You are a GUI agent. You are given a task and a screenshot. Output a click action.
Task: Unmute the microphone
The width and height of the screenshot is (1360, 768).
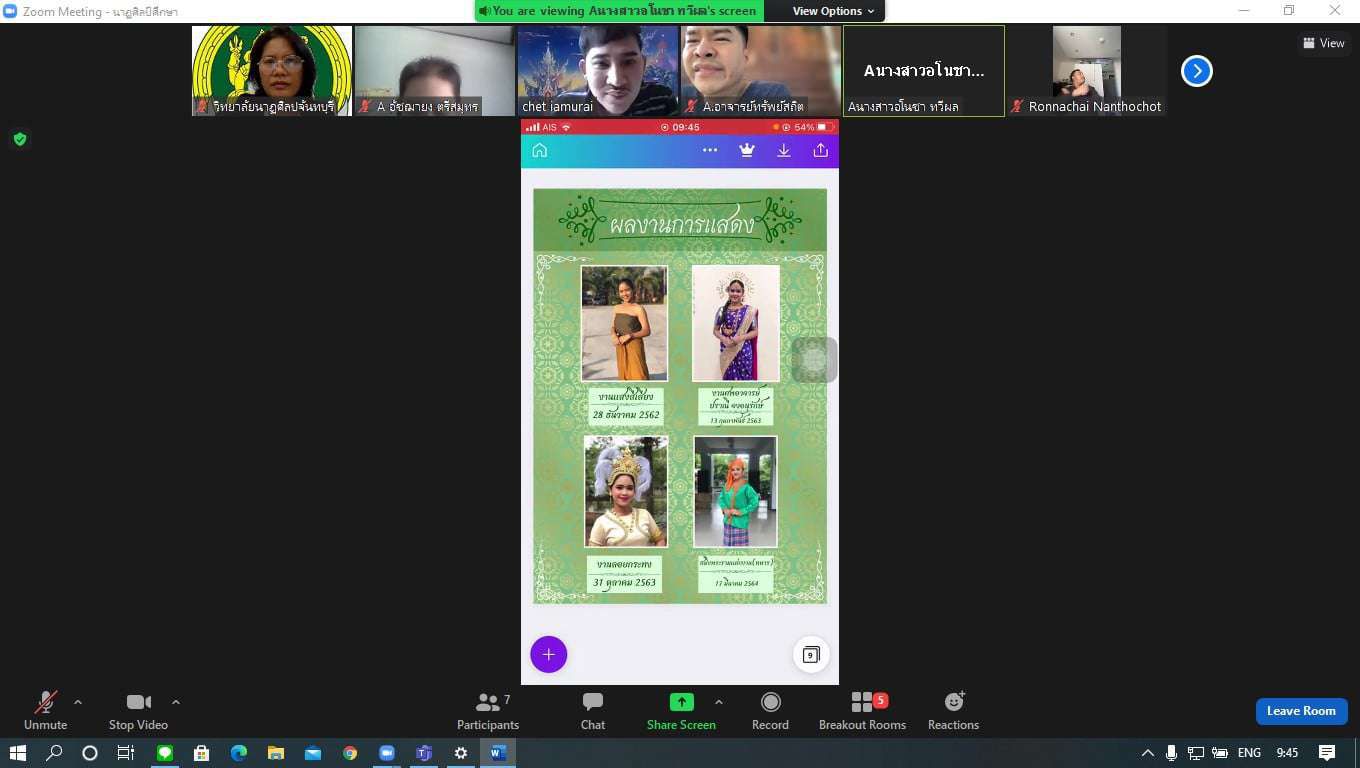pyautogui.click(x=45, y=711)
